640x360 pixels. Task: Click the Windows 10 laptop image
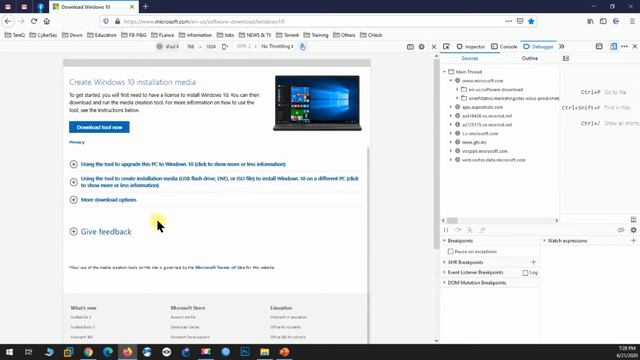point(317,103)
